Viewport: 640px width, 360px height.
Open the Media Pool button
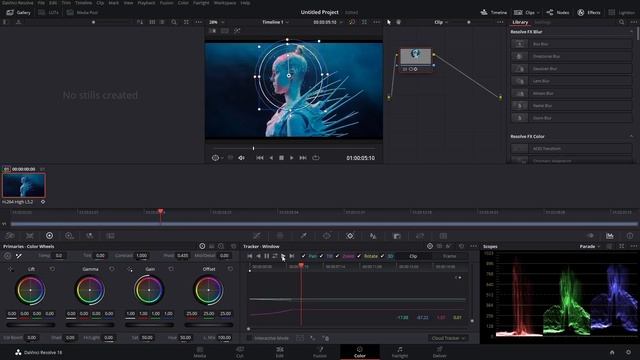tap(82, 13)
